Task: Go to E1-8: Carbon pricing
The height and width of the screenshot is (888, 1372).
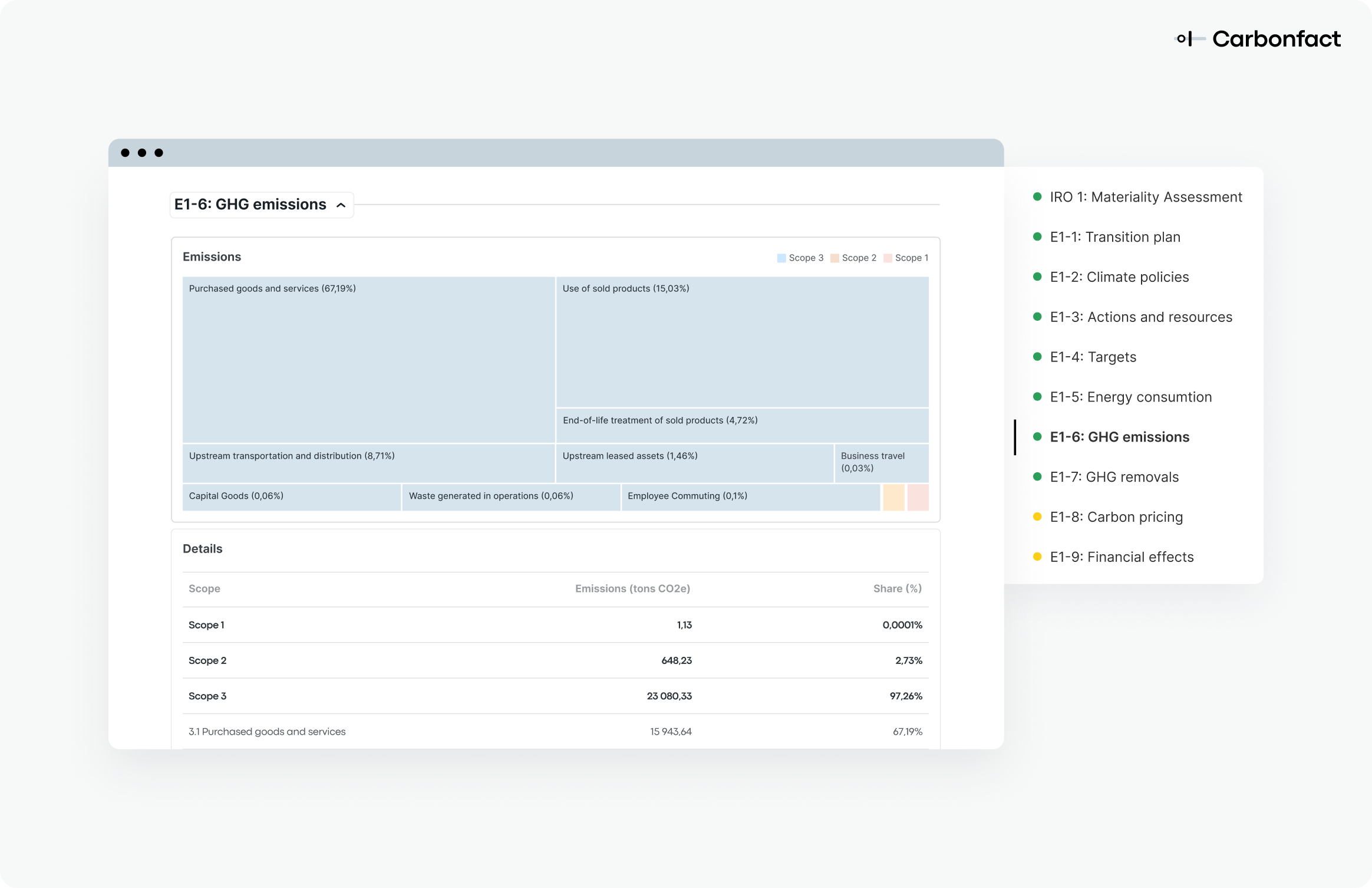Action: click(1116, 517)
